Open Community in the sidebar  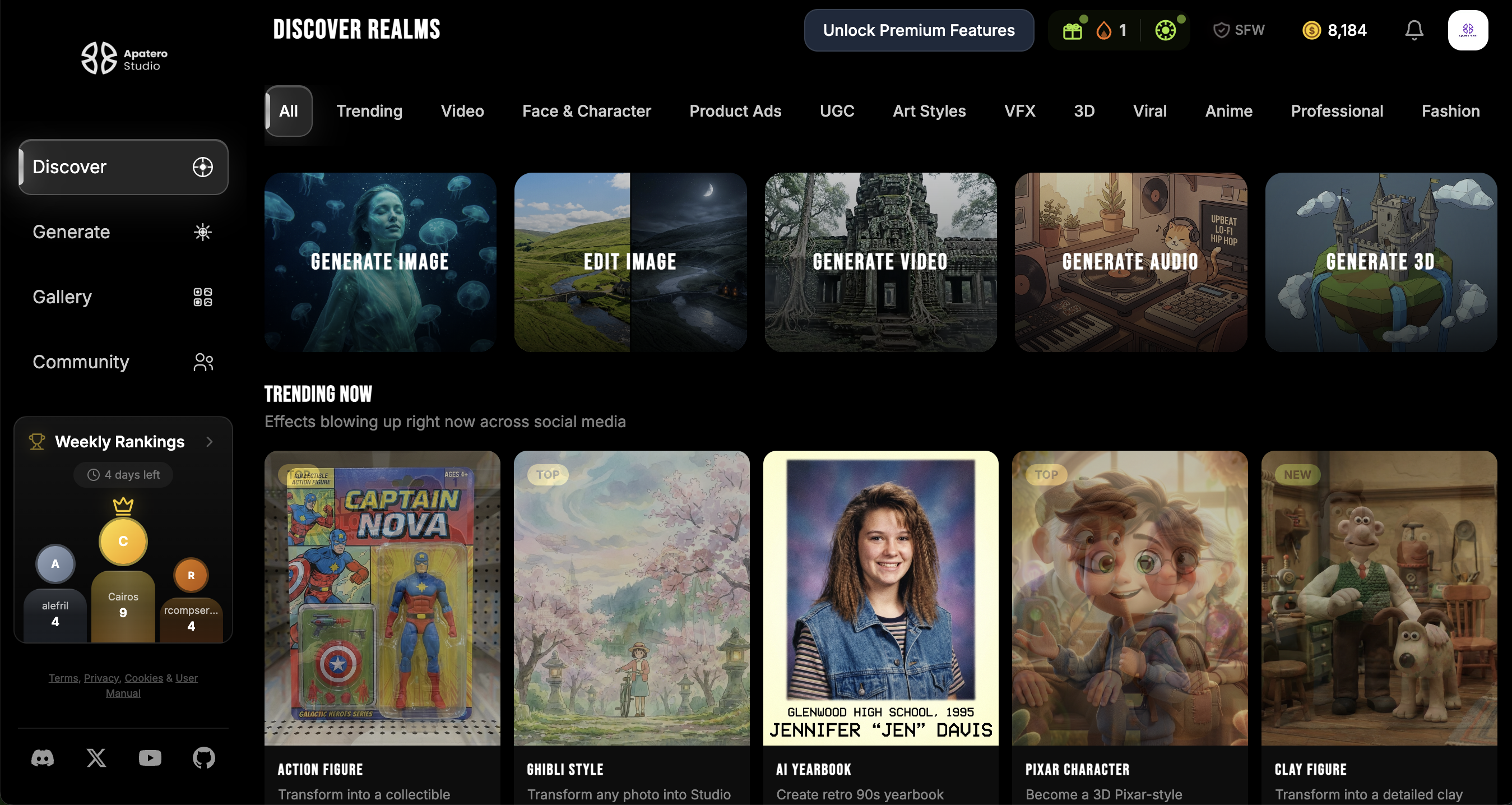[x=122, y=362]
